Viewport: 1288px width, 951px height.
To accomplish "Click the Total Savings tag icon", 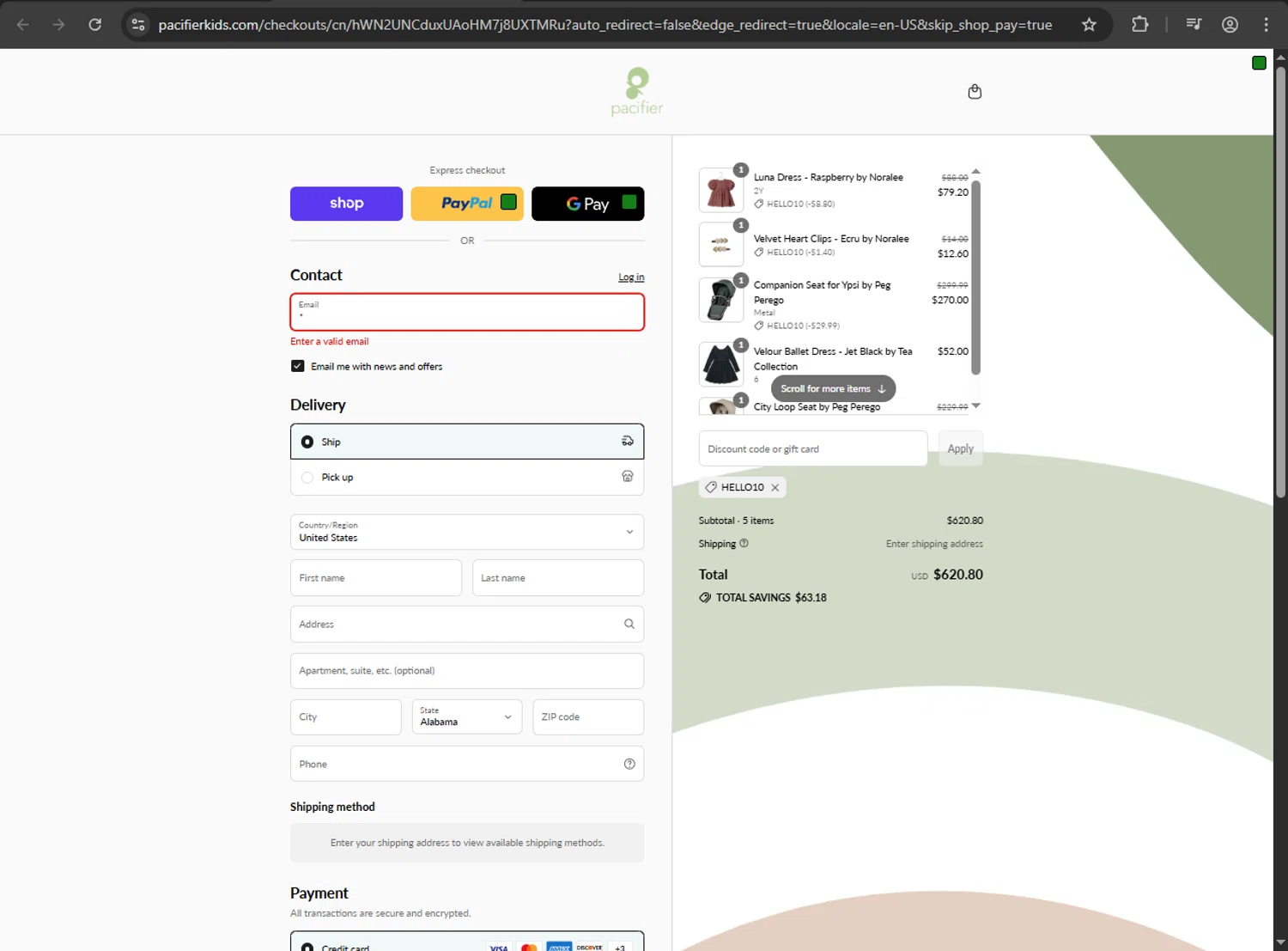I will (x=705, y=597).
